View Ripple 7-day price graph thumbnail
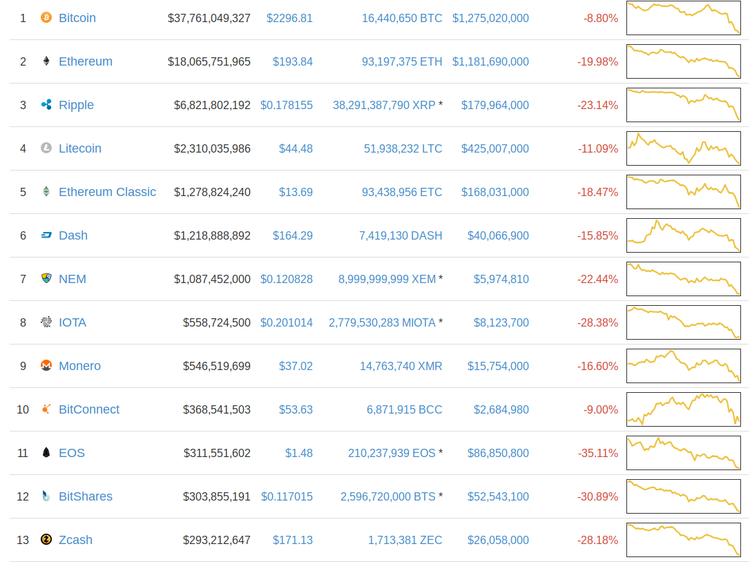This screenshot has width=750, height=562. pos(684,105)
